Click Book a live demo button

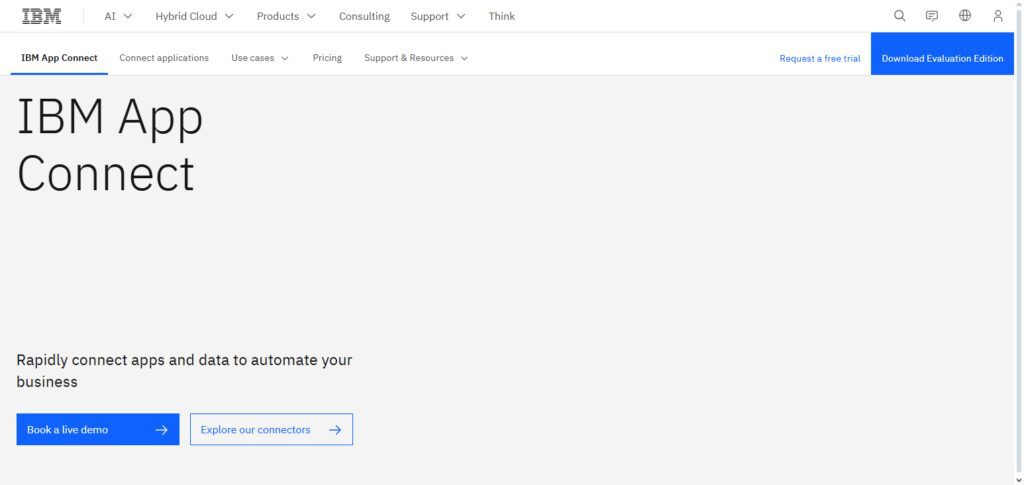pyautogui.click(x=98, y=430)
